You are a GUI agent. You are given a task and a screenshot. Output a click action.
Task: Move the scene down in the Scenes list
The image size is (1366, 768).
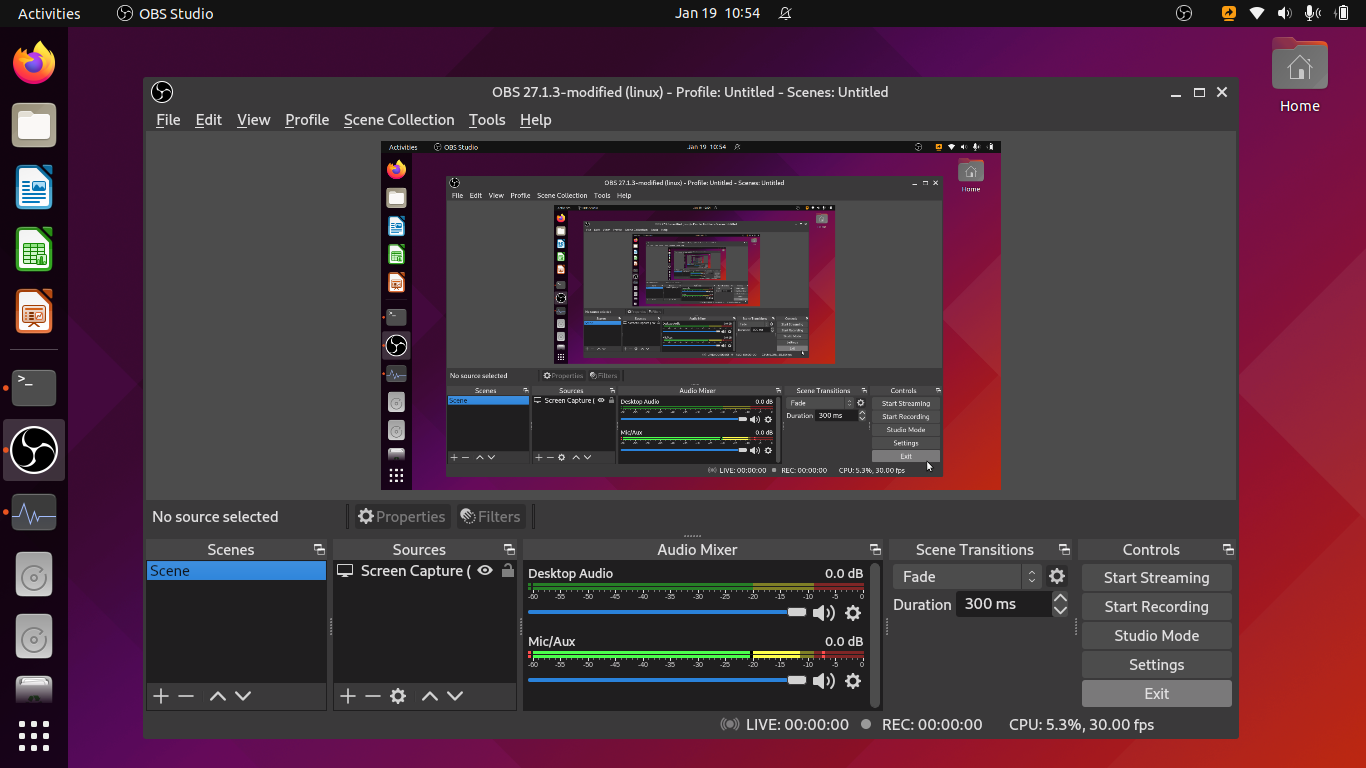click(243, 696)
